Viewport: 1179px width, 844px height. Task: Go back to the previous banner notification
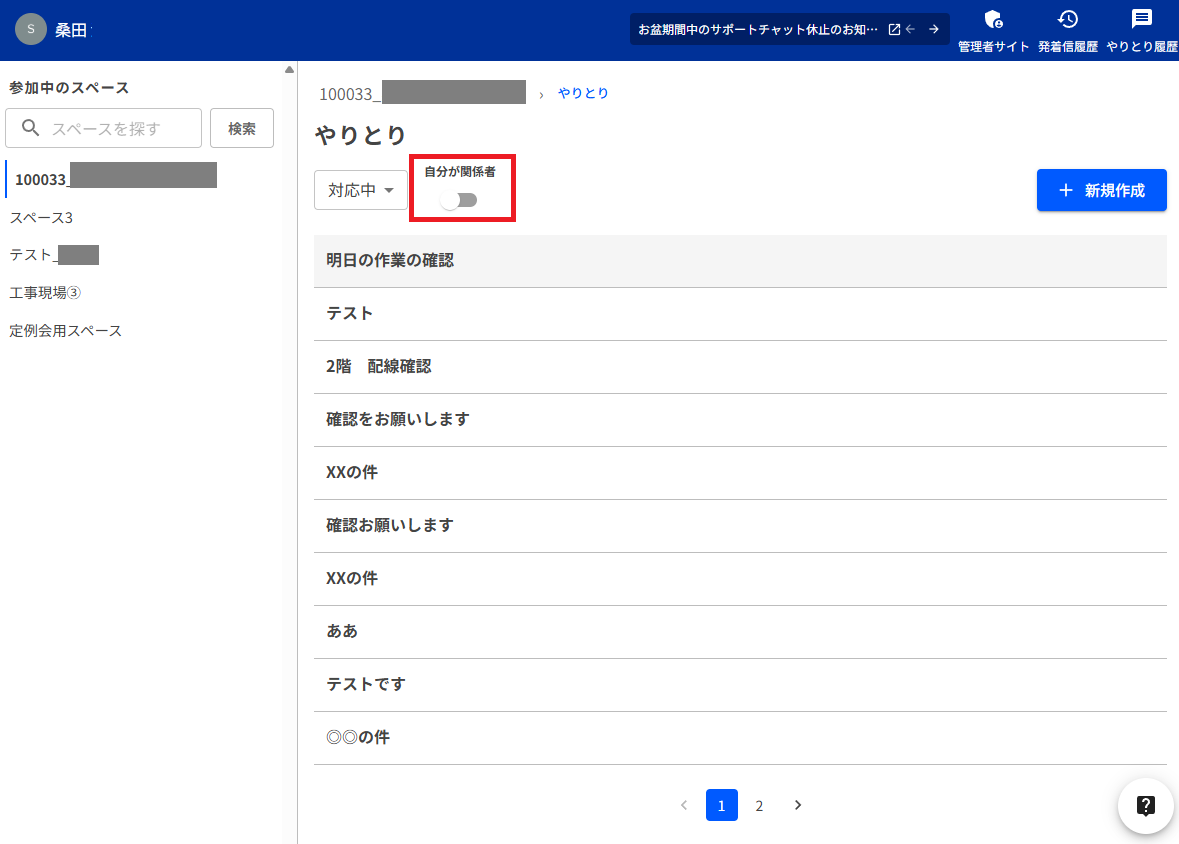(x=912, y=29)
